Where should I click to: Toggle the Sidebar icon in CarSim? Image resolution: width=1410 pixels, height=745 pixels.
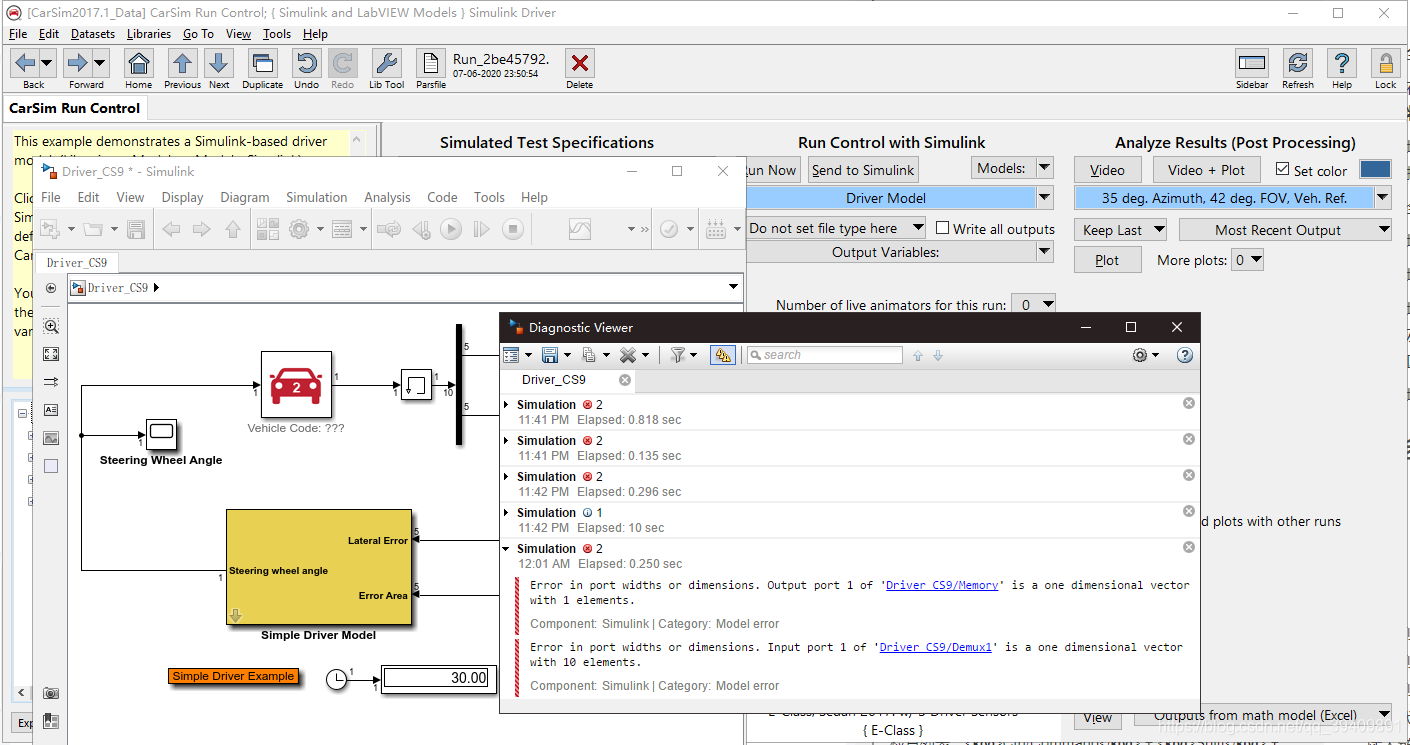pyautogui.click(x=1252, y=63)
